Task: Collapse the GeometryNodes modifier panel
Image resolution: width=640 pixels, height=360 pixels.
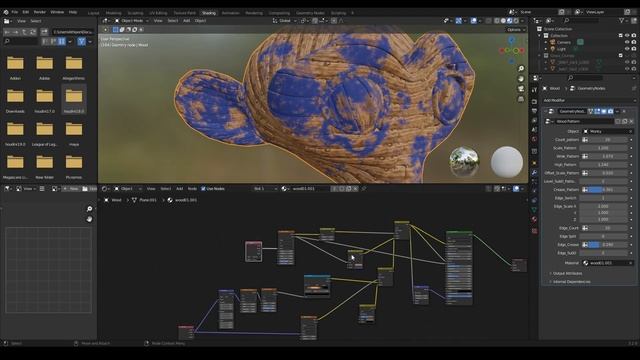Action: point(546,111)
